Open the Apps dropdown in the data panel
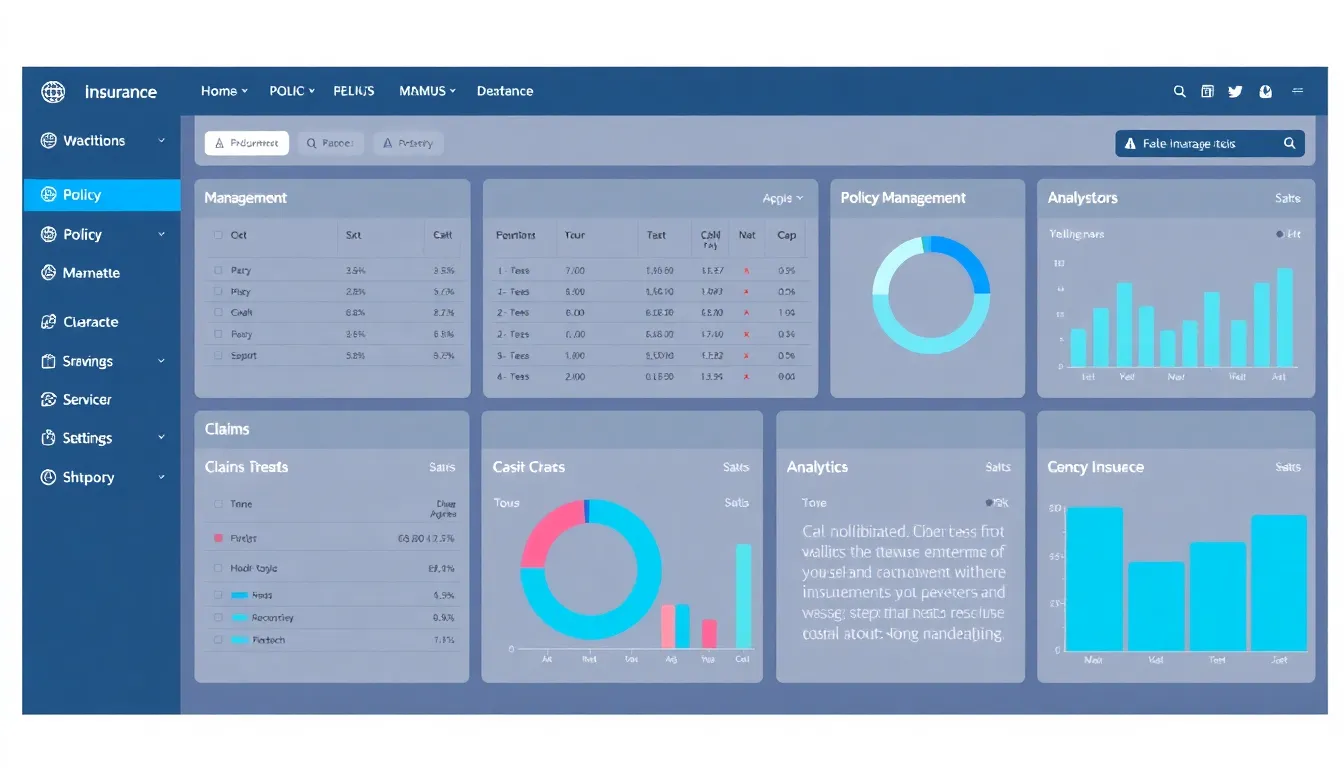The width and height of the screenshot is (1344, 768). click(x=781, y=198)
